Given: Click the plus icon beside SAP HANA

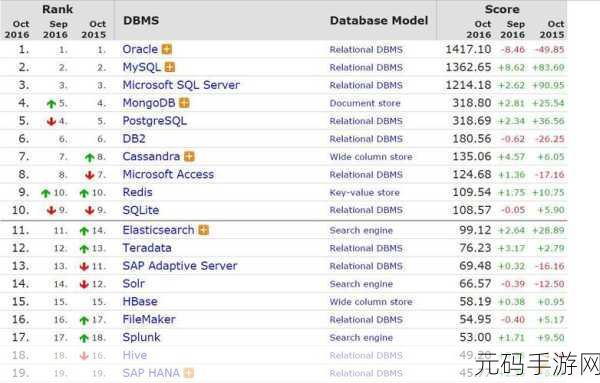Looking at the screenshot, I should (189, 373).
